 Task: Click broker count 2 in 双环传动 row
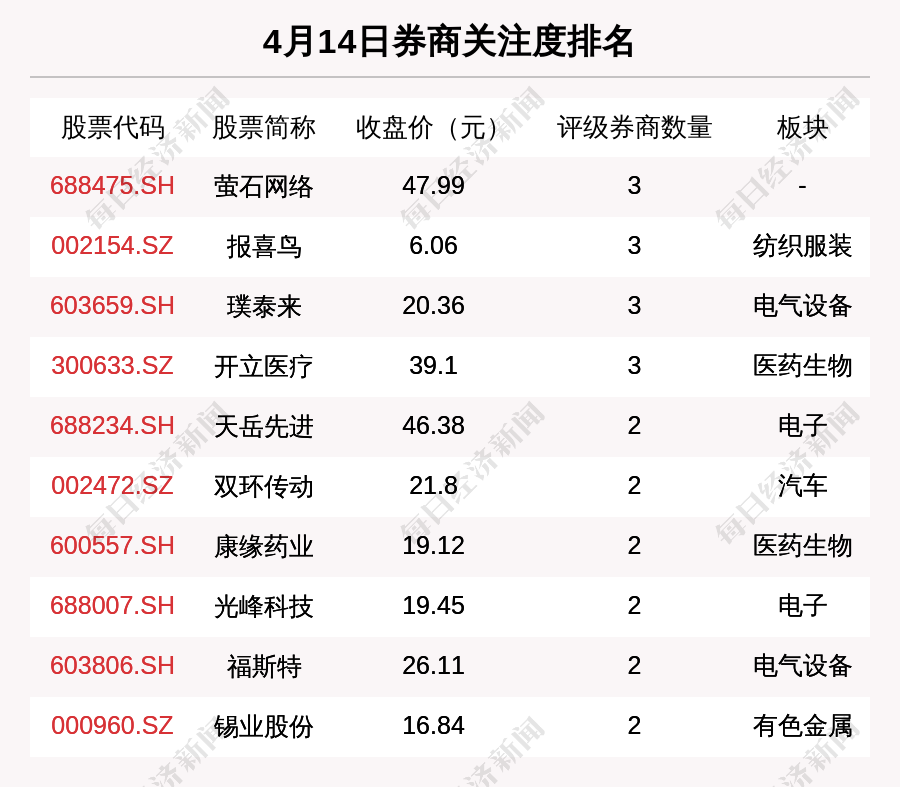[x=634, y=486]
